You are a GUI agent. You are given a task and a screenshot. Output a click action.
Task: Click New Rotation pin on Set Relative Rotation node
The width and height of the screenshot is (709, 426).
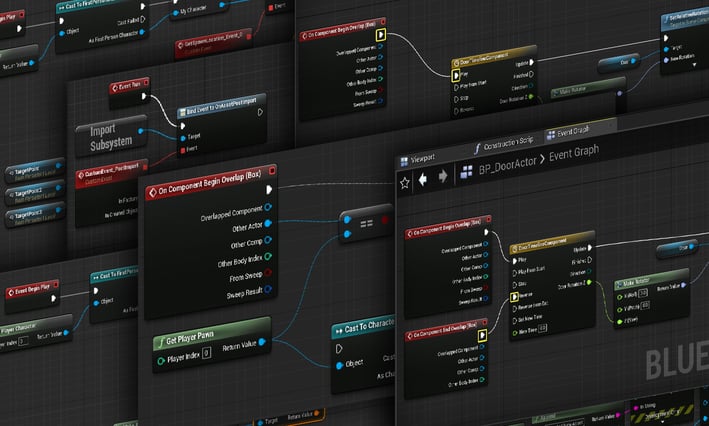click(x=666, y=60)
